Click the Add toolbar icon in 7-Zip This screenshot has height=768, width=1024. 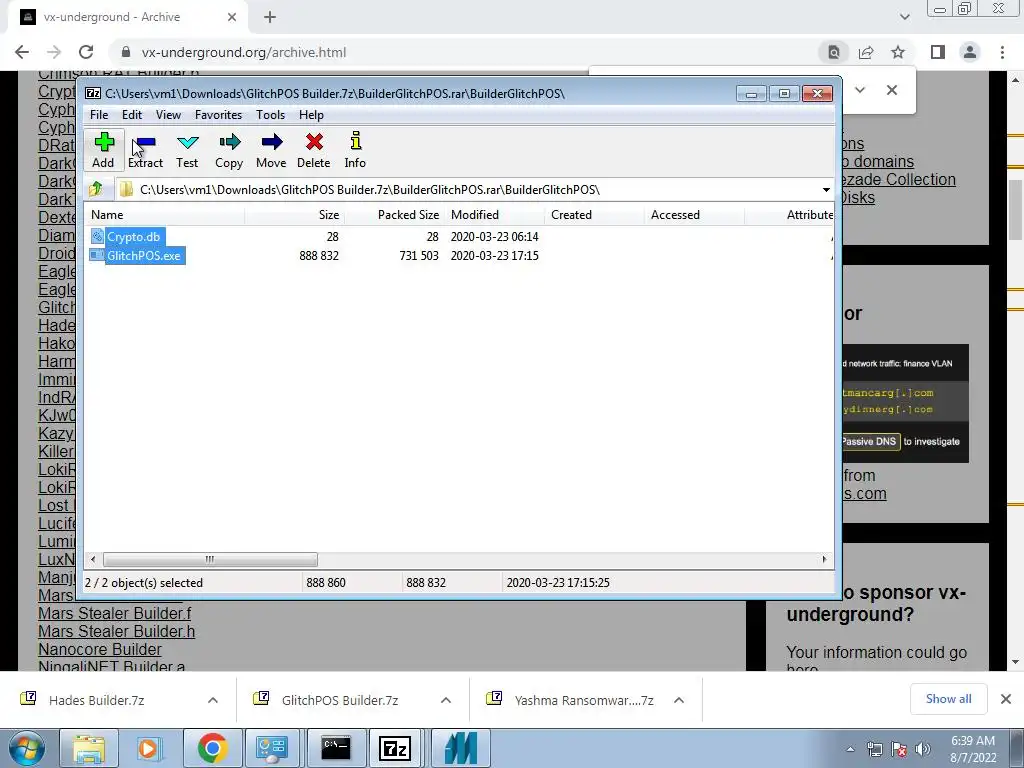coord(103,150)
